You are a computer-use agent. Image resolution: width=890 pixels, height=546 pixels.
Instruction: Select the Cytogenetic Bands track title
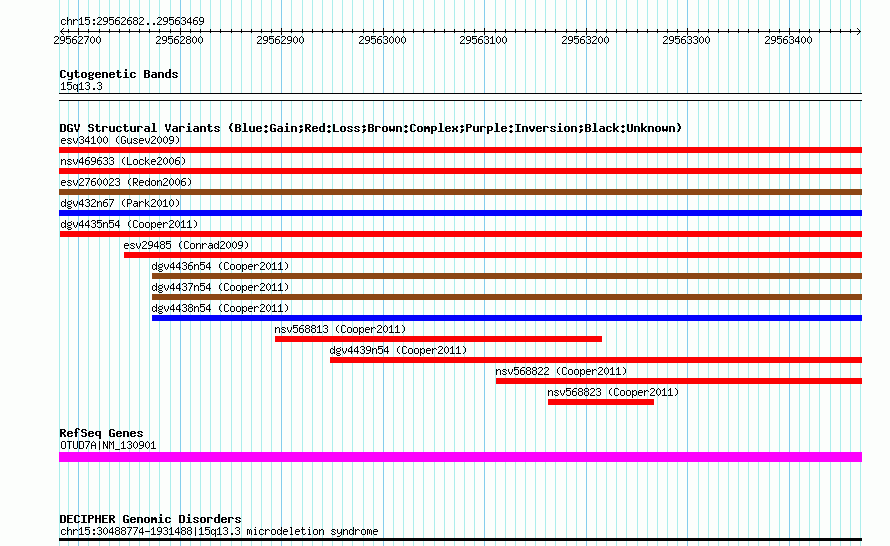119,74
